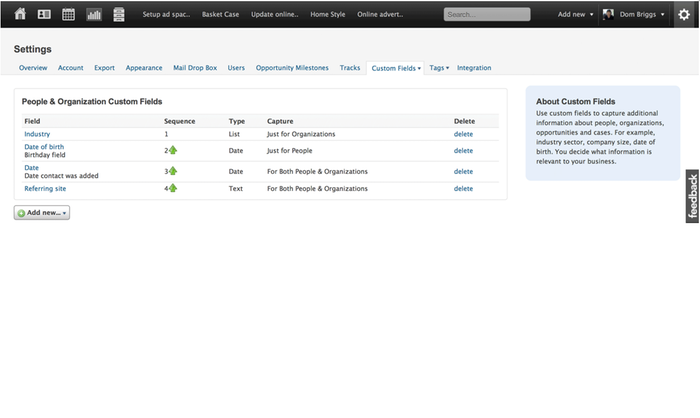The image size is (700, 418).
Task: Expand the Add new... field button
Action: point(42,213)
